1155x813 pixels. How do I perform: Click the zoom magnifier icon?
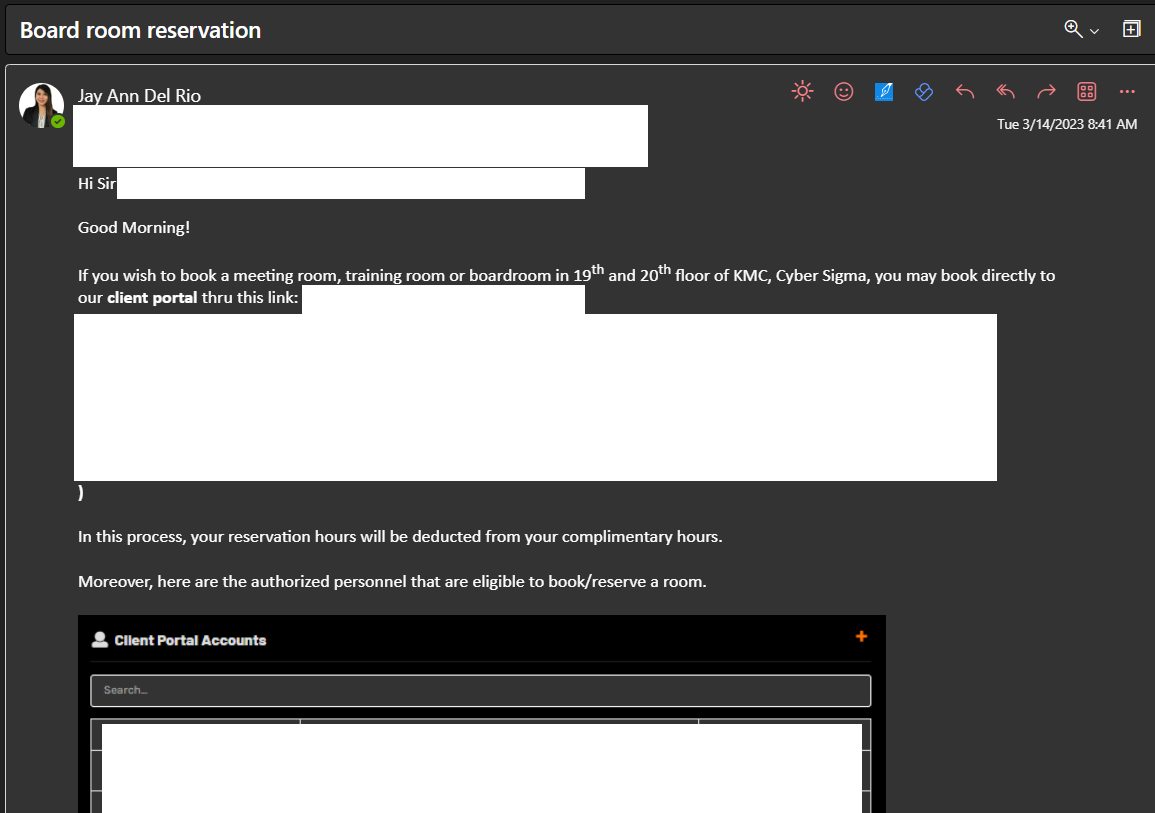[x=1073, y=29]
